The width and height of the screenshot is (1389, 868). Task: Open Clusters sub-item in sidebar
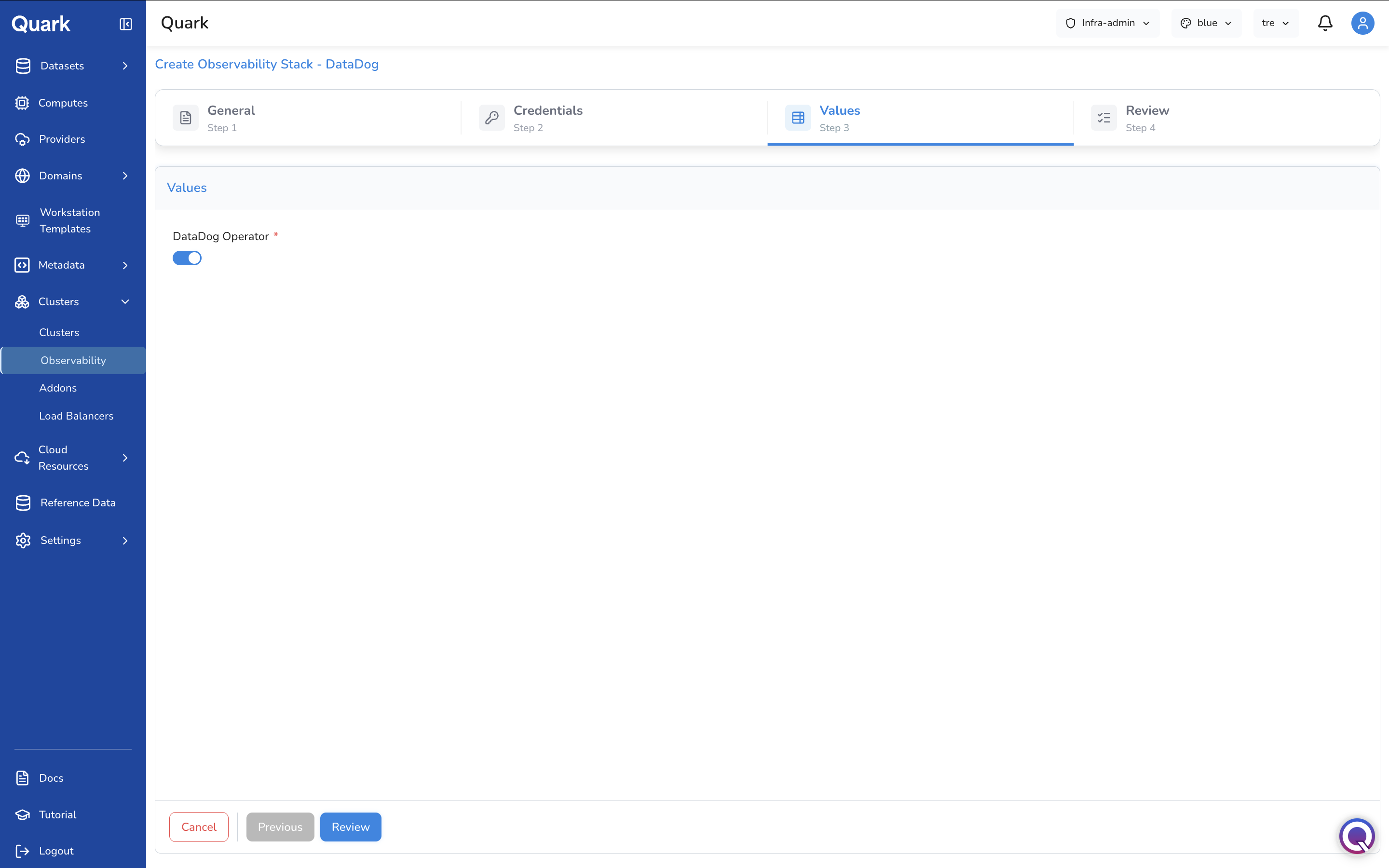click(59, 333)
